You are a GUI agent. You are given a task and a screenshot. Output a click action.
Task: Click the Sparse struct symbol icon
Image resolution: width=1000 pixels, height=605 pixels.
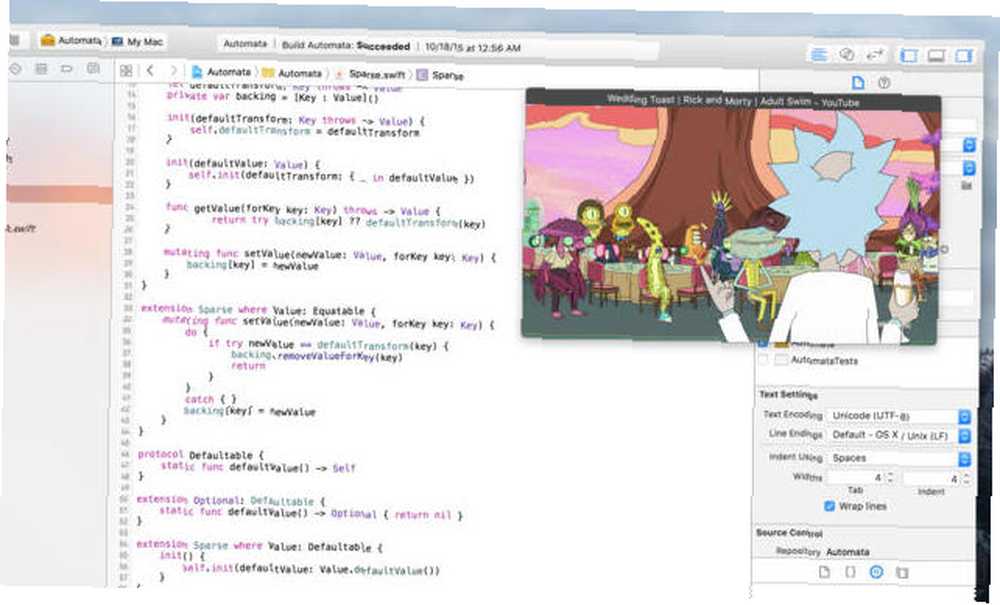(x=422, y=75)
